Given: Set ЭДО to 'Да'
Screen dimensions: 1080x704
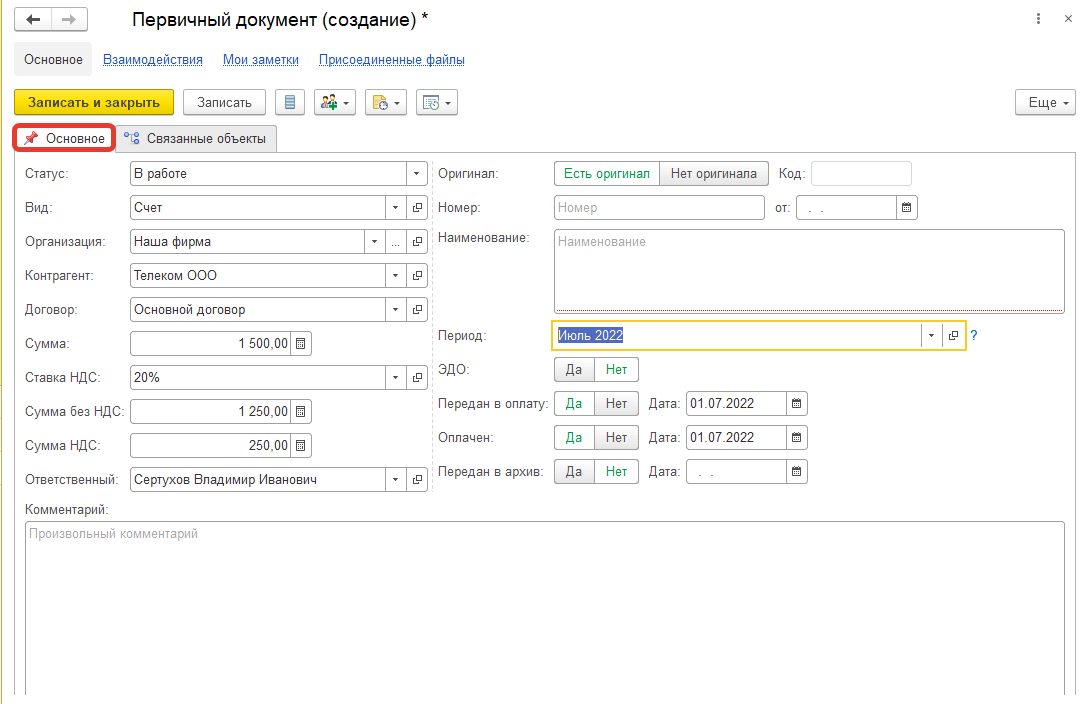Looking at the screenshot, I should [x=574, y=370].
